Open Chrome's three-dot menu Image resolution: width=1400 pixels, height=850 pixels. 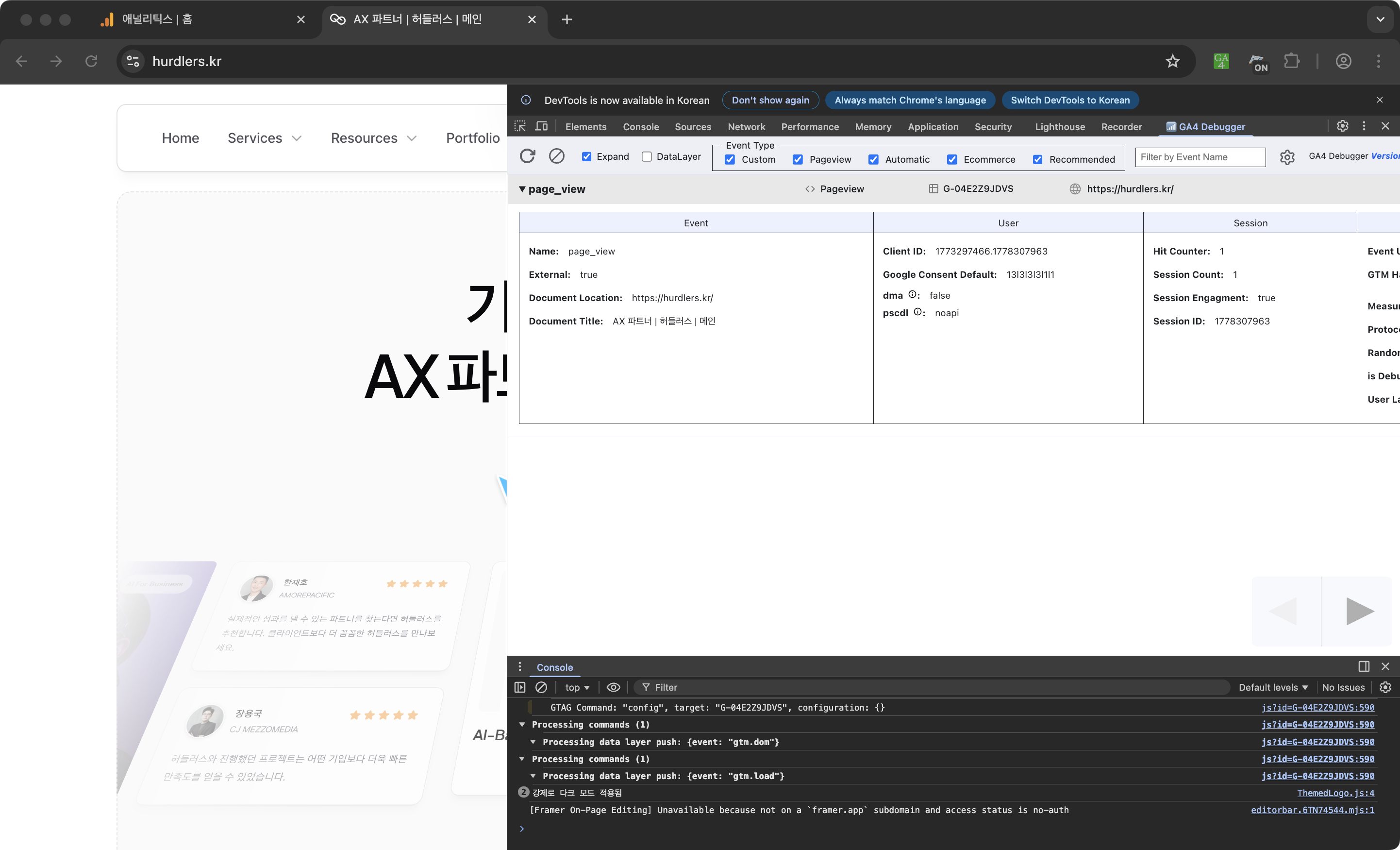pos(1379,61)
